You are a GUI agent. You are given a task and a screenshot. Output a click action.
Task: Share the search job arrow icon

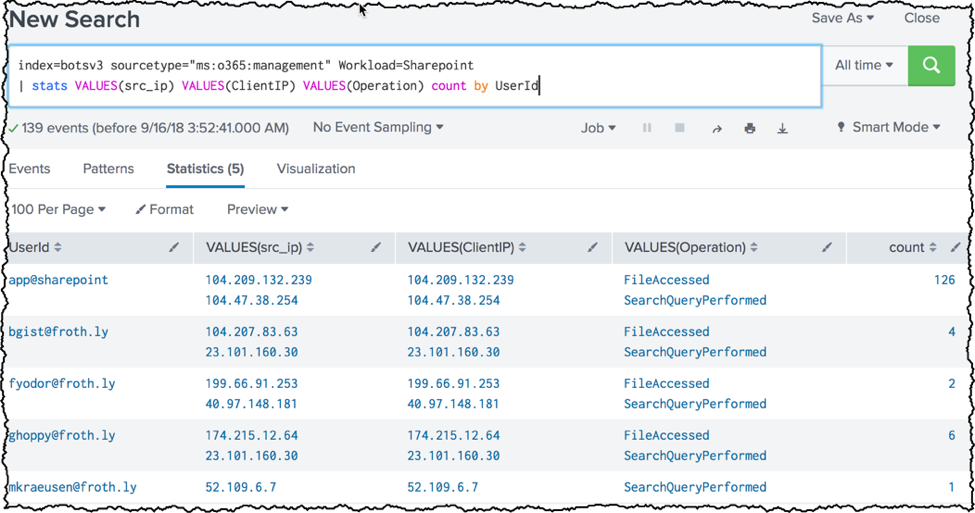[x=717, y=129]
